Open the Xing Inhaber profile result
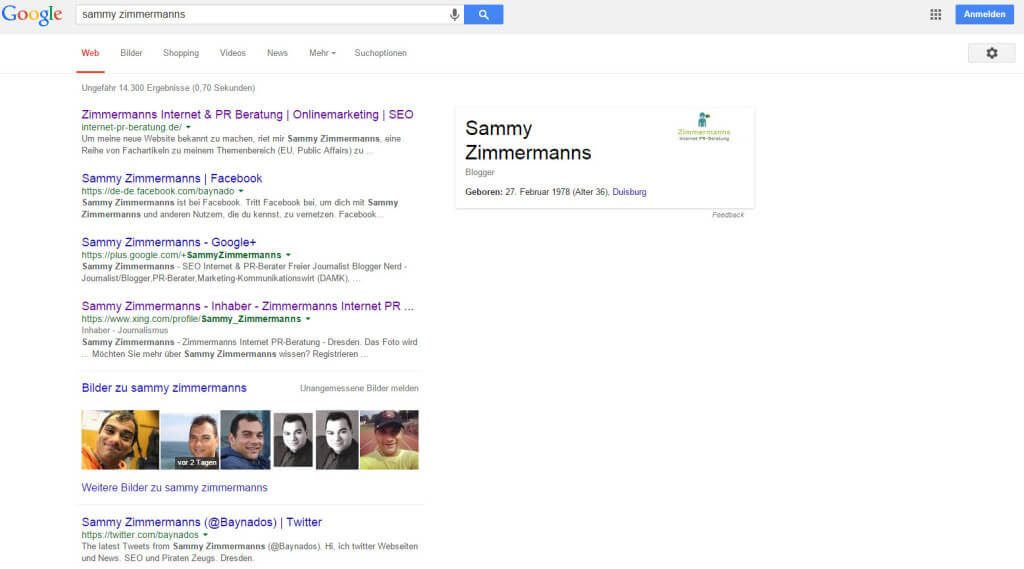 [x=248, y=306]
